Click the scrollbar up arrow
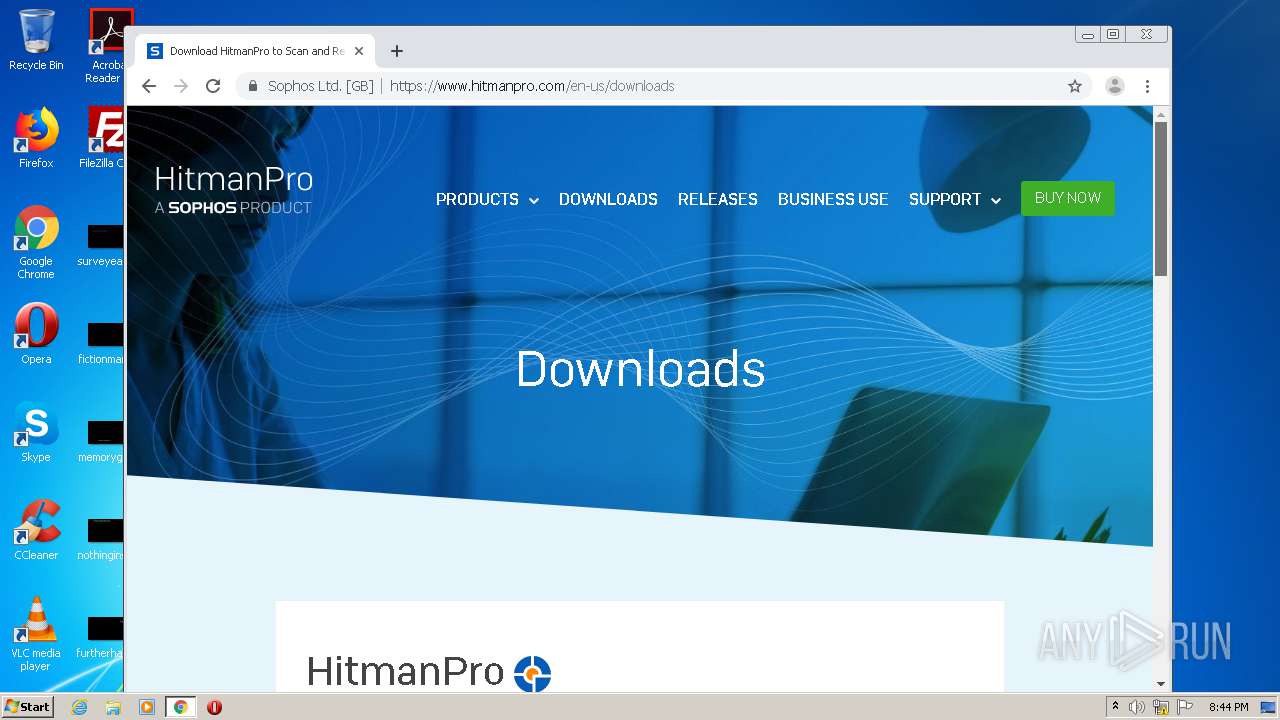This screenshot has width=1280, height=720. 1160,114
